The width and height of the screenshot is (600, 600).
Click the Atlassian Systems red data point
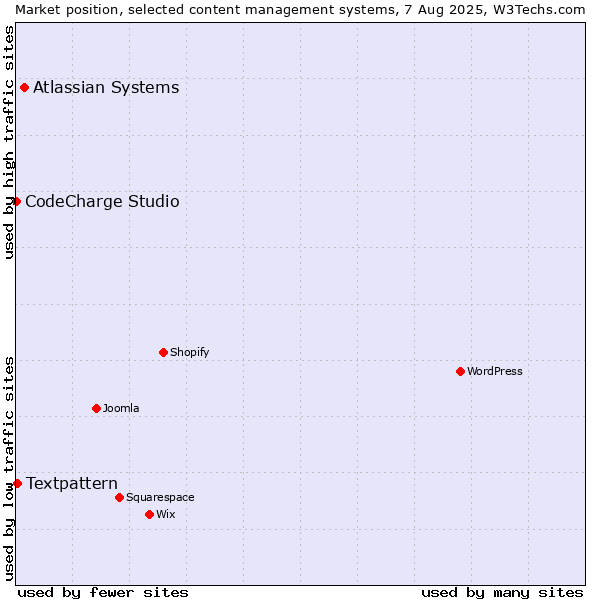[x=24, y=88]
